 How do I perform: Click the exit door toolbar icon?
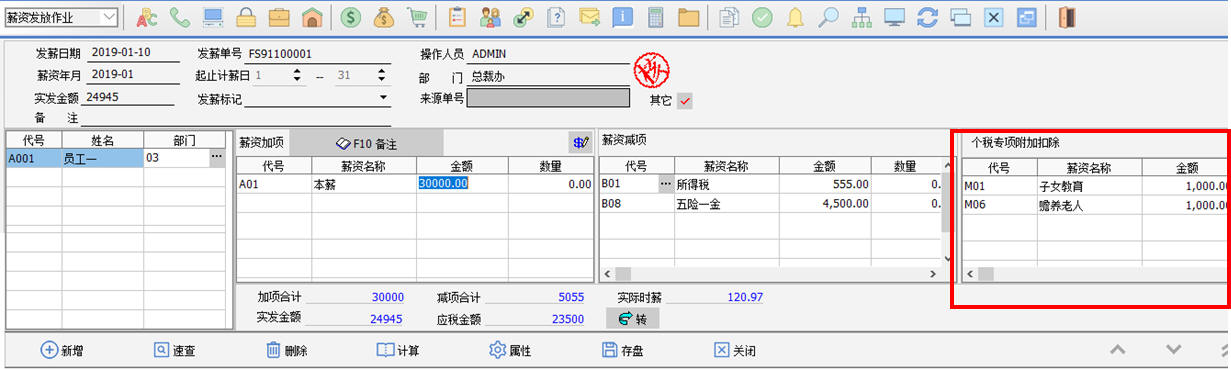(1068, 17)
